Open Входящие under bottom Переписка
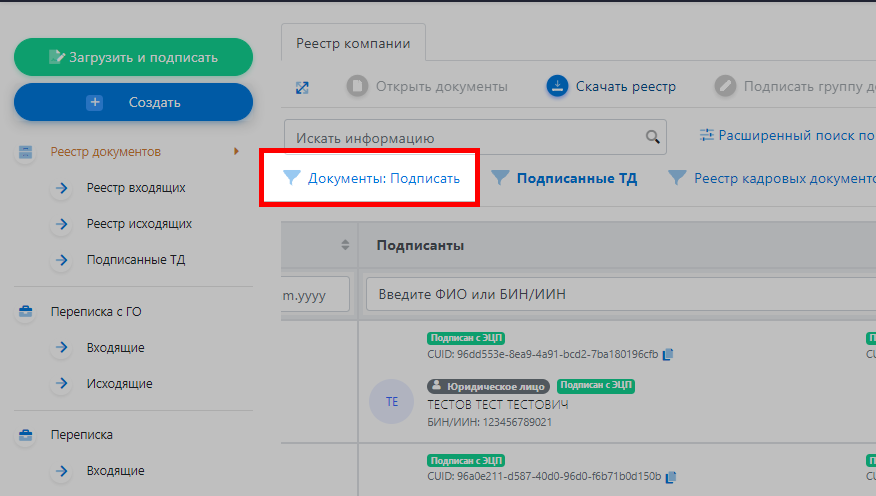Screen dimensions: 876x496 (116, 471)
